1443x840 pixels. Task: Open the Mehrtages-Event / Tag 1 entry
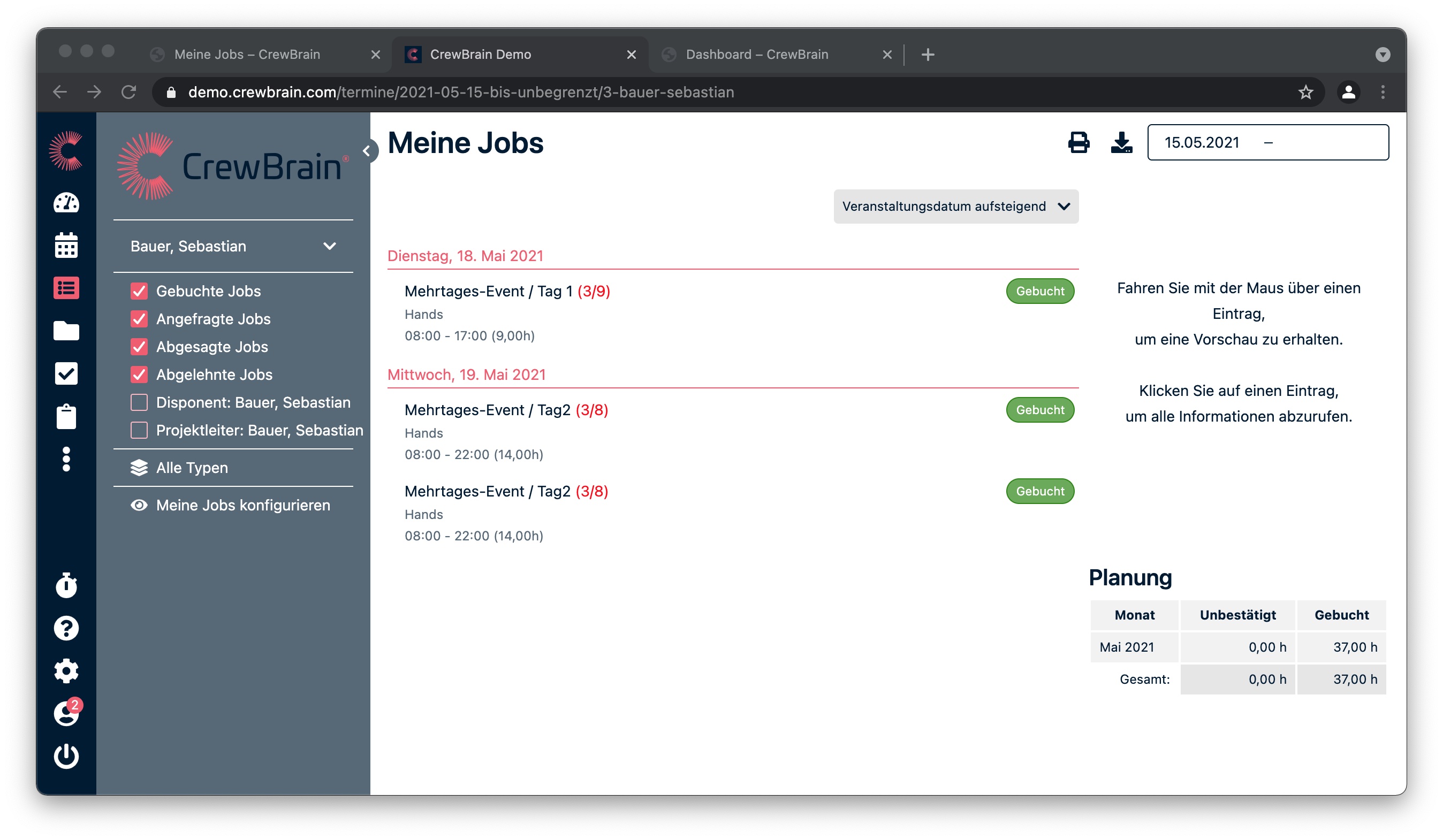click(507, 291)
